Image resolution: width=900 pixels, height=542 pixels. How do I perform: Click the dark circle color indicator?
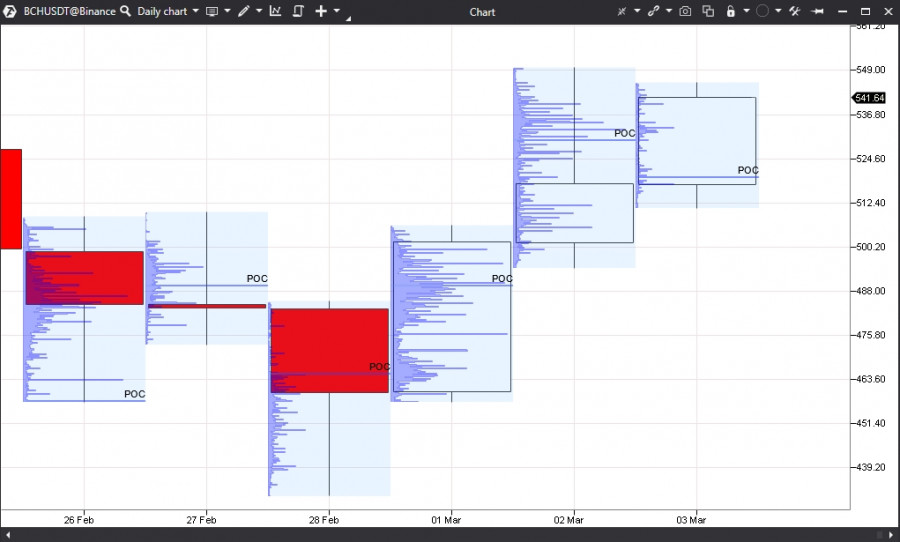pyautogui.click(x=762, y=11)
